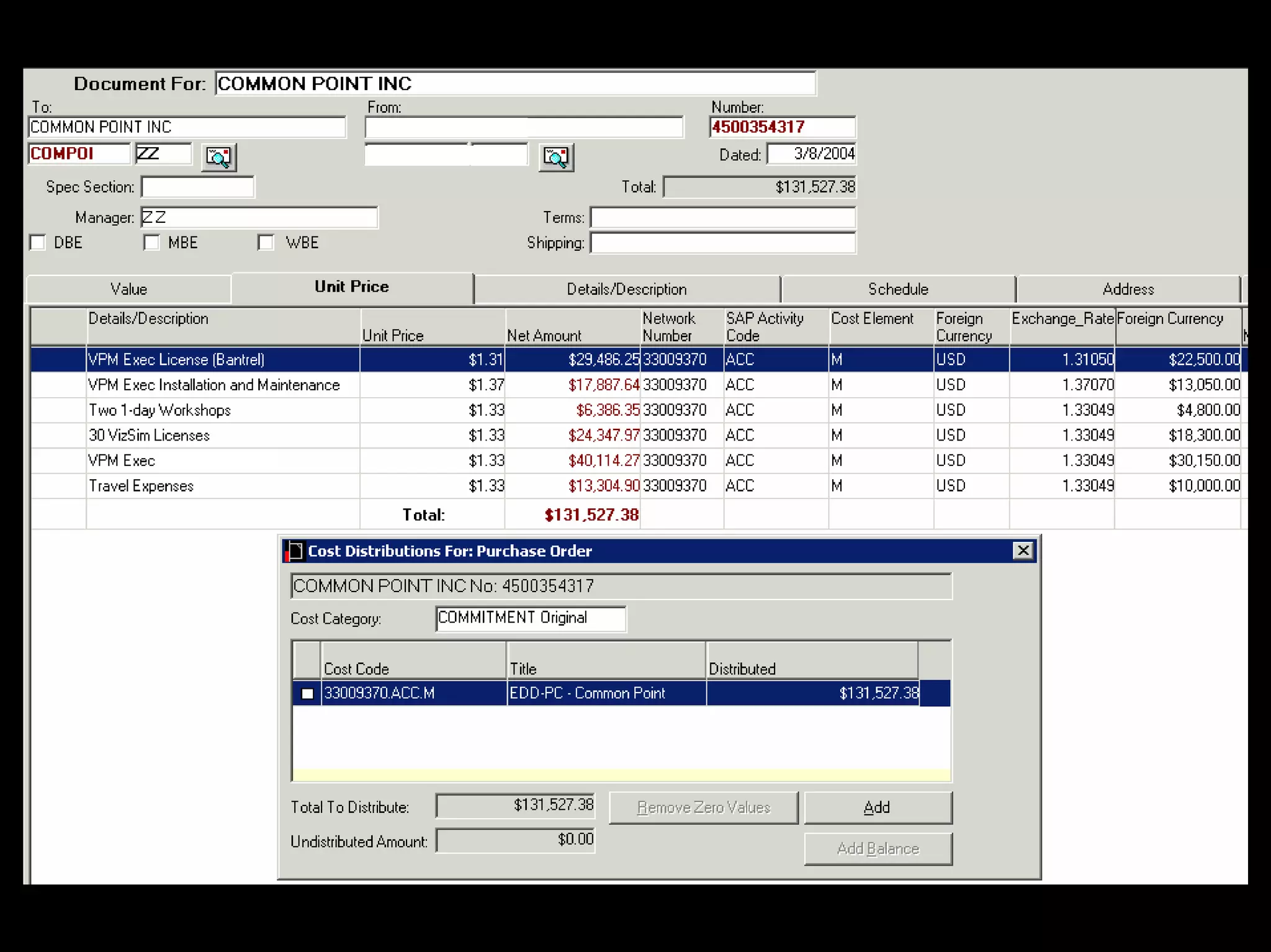Open the Address tab
This screenshot has width=1271, height=952.
1127,289
